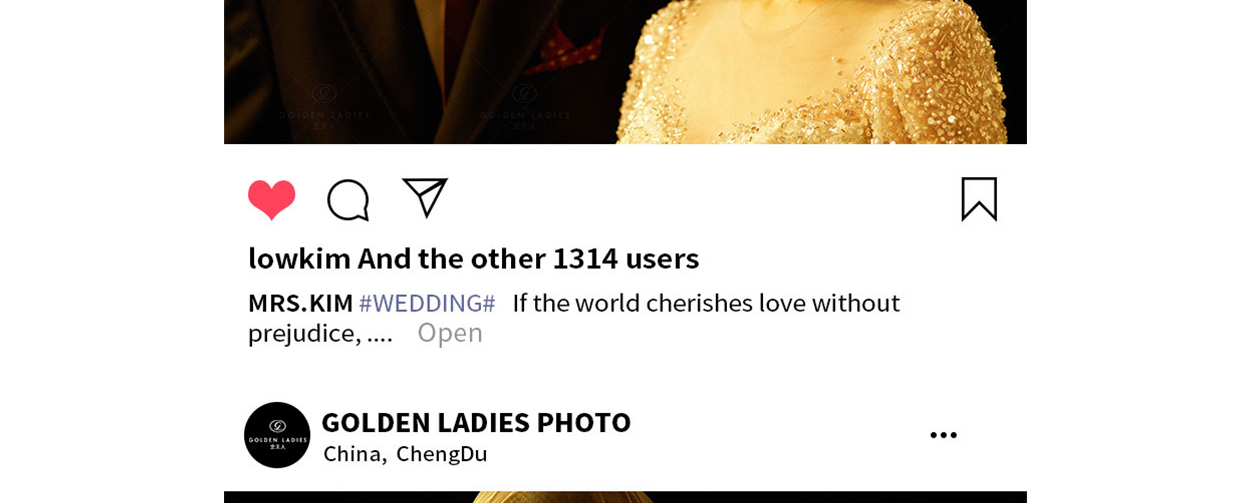Unlike the post with the red heart
The width and height of the screenshot is (1250, 503).
[x=272, y=199]
